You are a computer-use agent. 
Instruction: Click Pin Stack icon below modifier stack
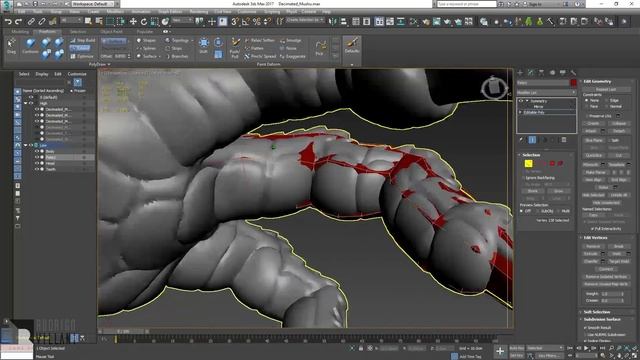[x=521, y=140]
